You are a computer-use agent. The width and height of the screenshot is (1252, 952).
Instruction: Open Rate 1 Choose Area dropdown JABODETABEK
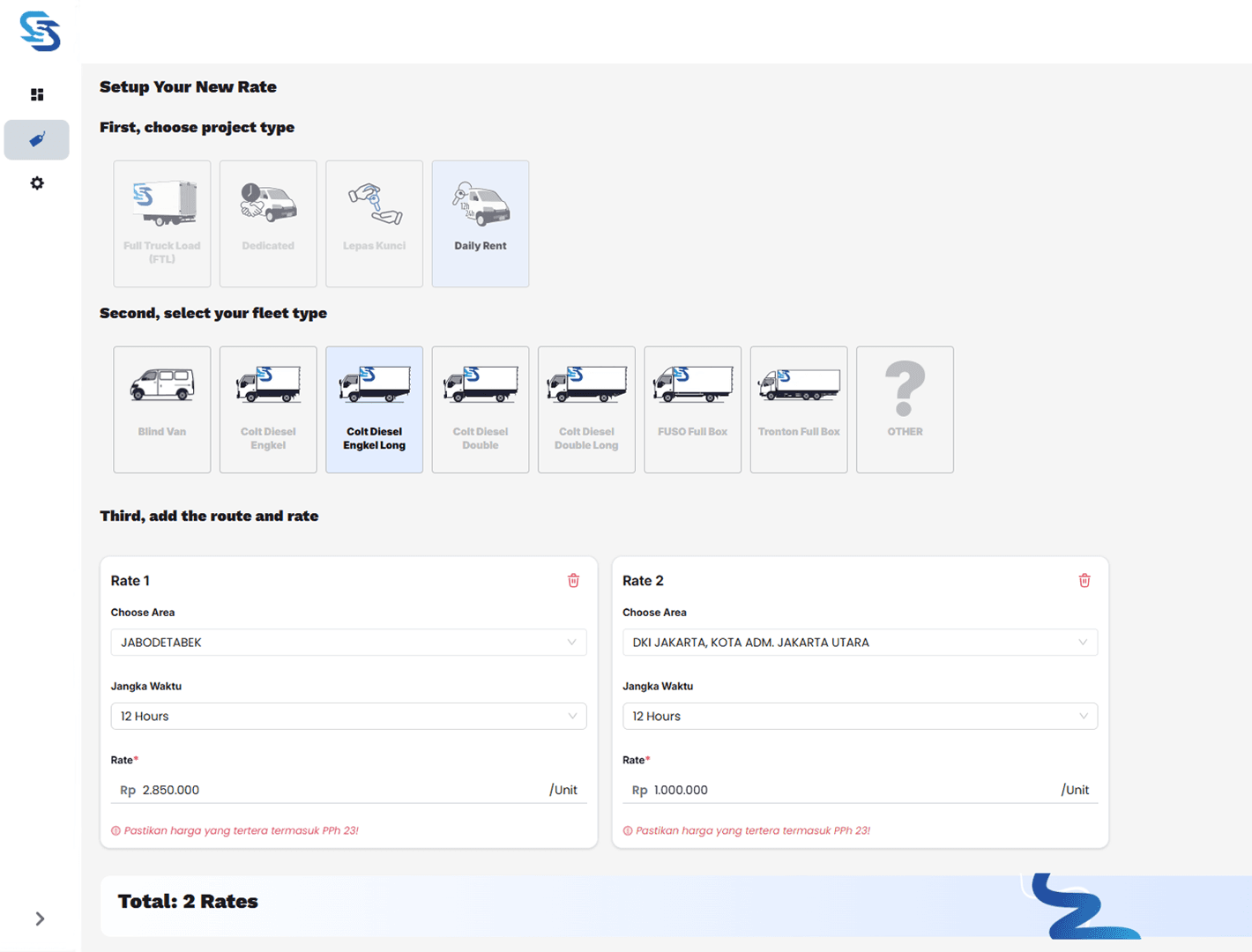pyautogui.click(x=348, y=643)
